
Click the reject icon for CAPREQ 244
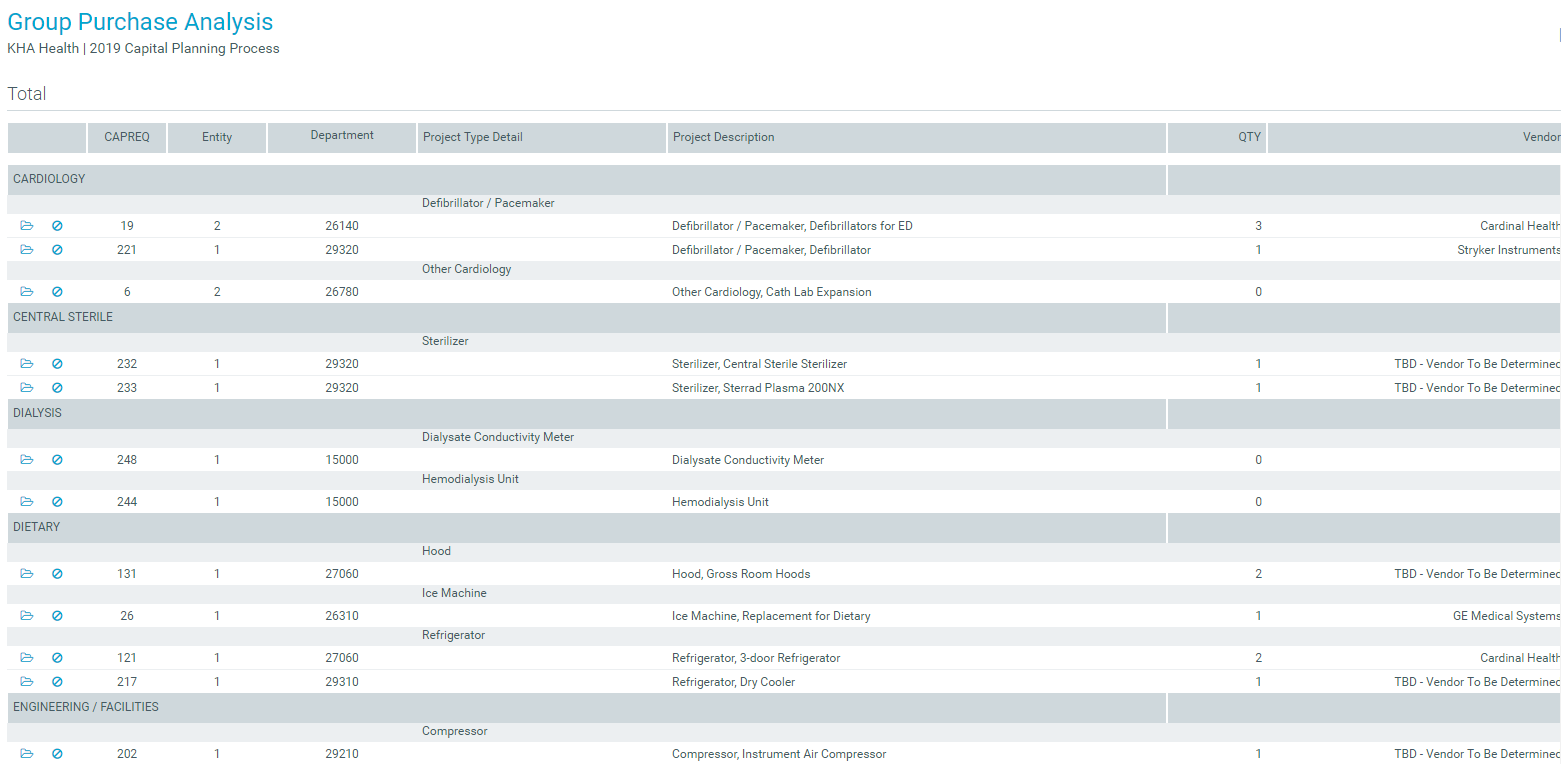[x=57, y=502]
